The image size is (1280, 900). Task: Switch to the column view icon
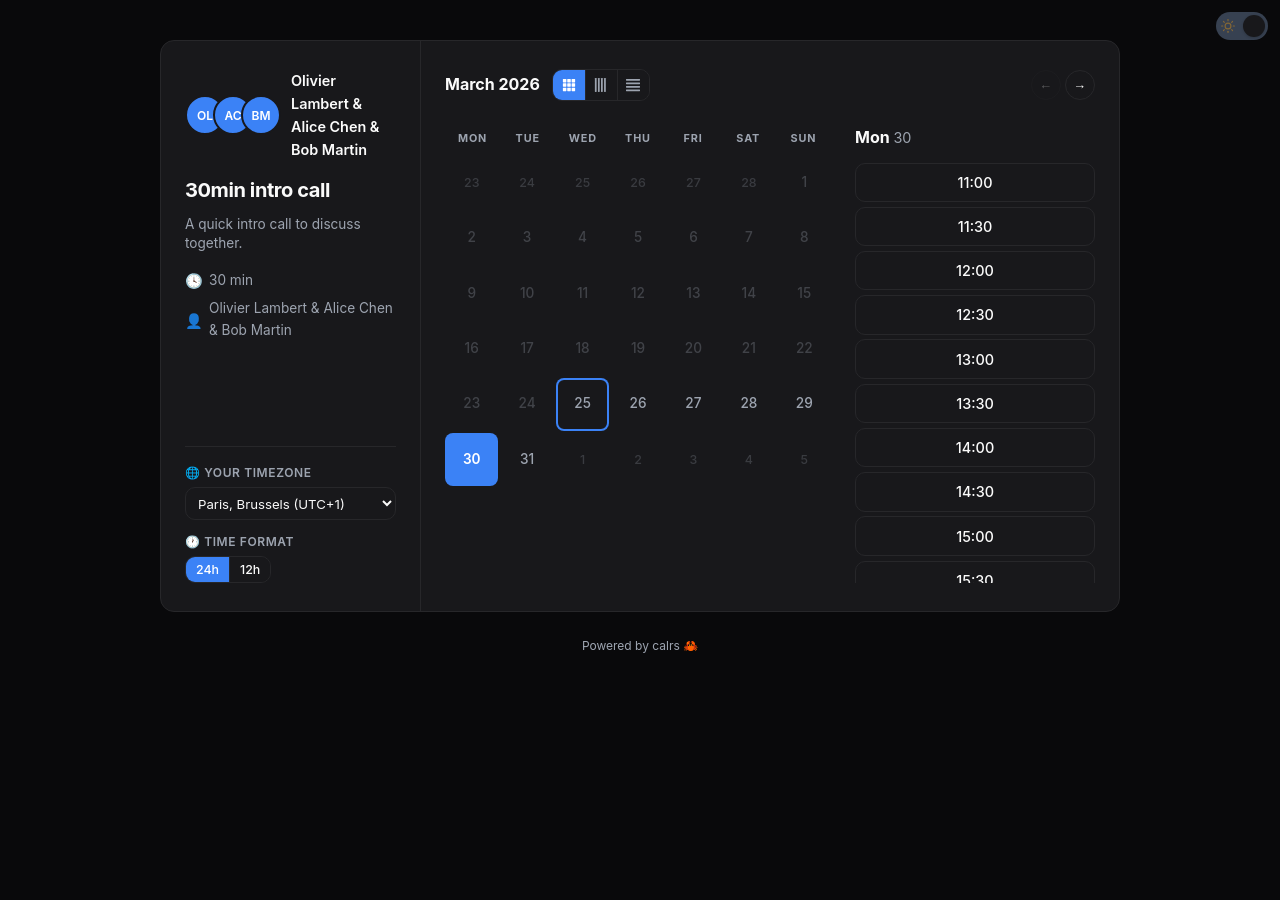[600, 85]
